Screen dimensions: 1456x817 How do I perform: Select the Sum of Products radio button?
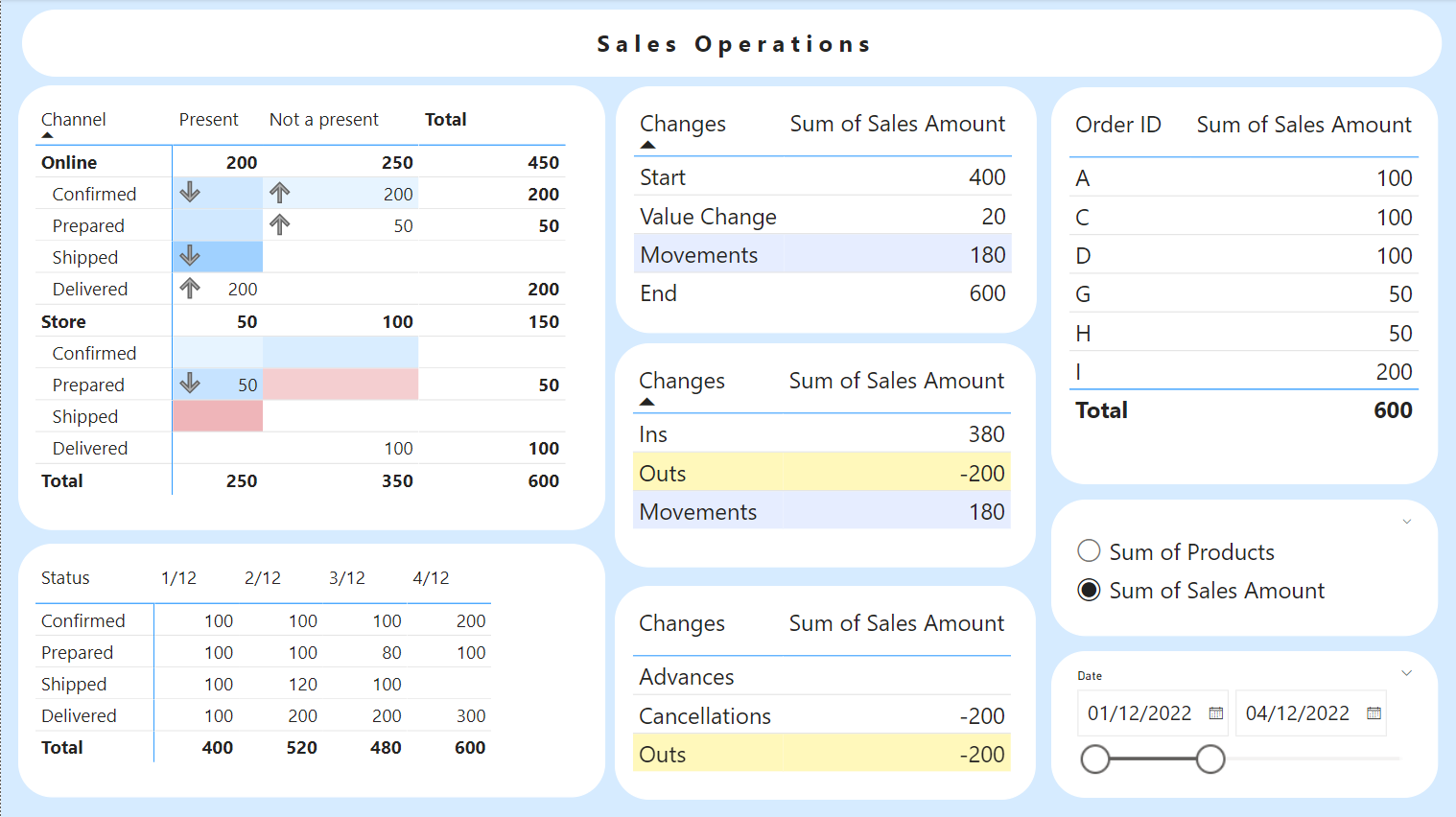pos(1089,551)
